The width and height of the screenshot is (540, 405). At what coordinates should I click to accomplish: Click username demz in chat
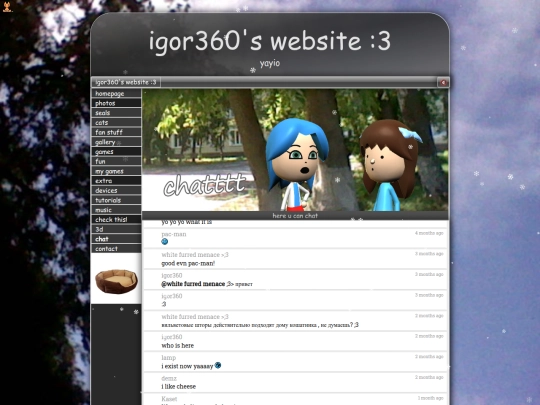[x=169, y=378]
